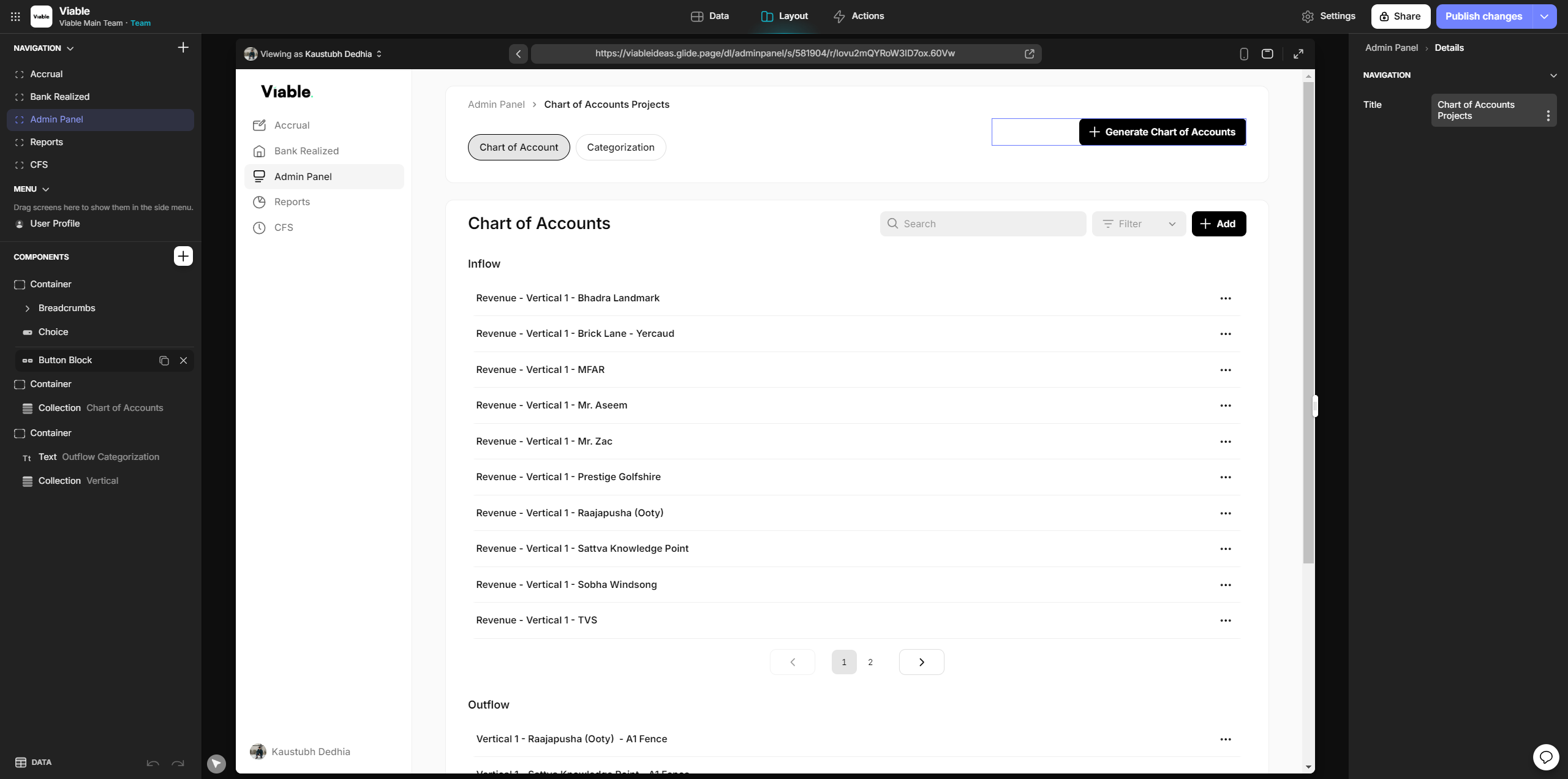
Task: Delete the Button Block component
Action: tap(183, 361)
